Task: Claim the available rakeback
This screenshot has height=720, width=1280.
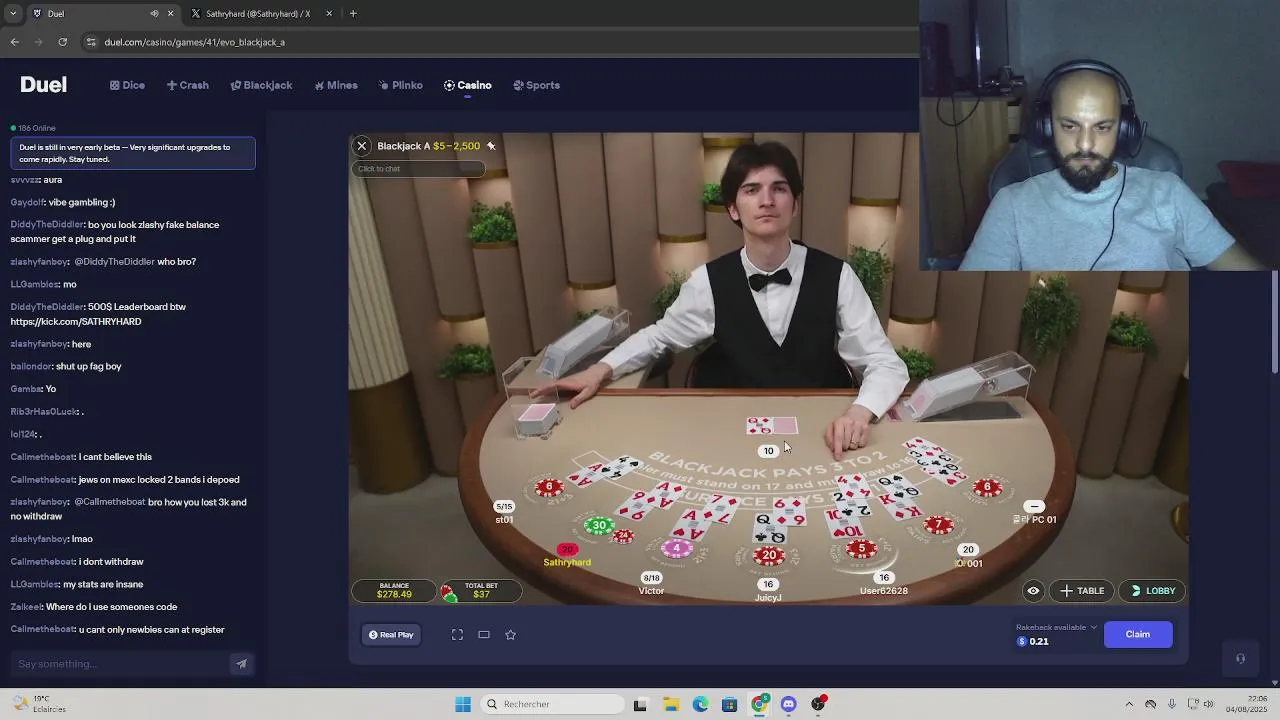Action: click(x=1138, y=634)
